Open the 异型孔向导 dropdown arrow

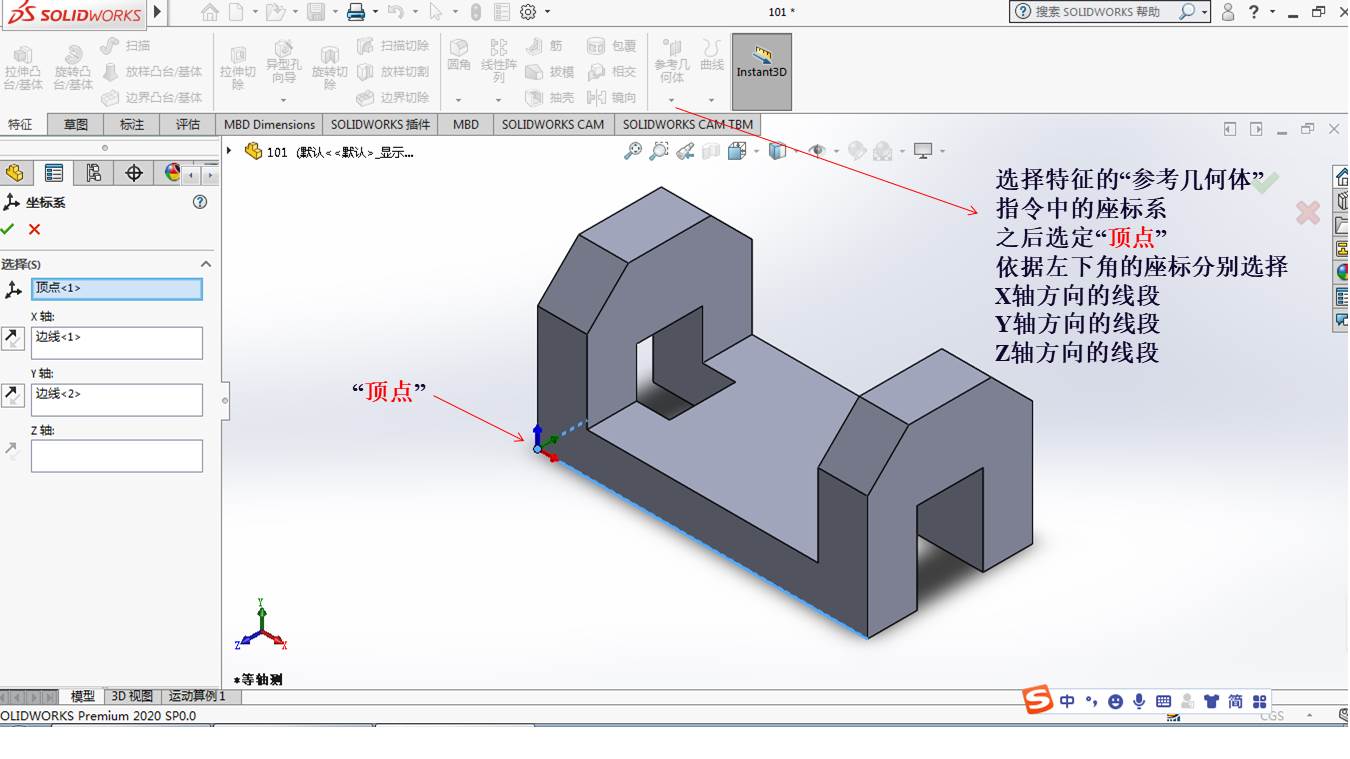tap(283, 100)
